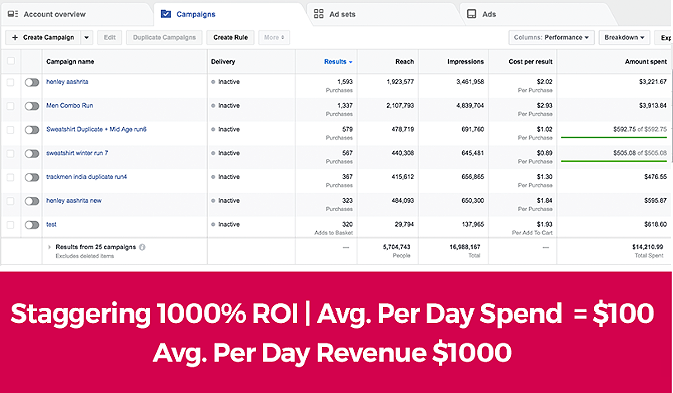Click the Campaigns folder icon
This screenshot has height=393, width=673.
tap(166, 14)
